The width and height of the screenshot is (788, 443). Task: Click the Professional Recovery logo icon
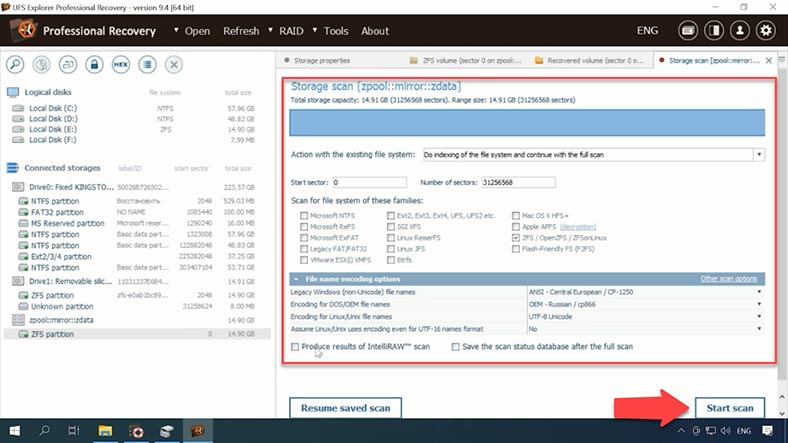25,30
